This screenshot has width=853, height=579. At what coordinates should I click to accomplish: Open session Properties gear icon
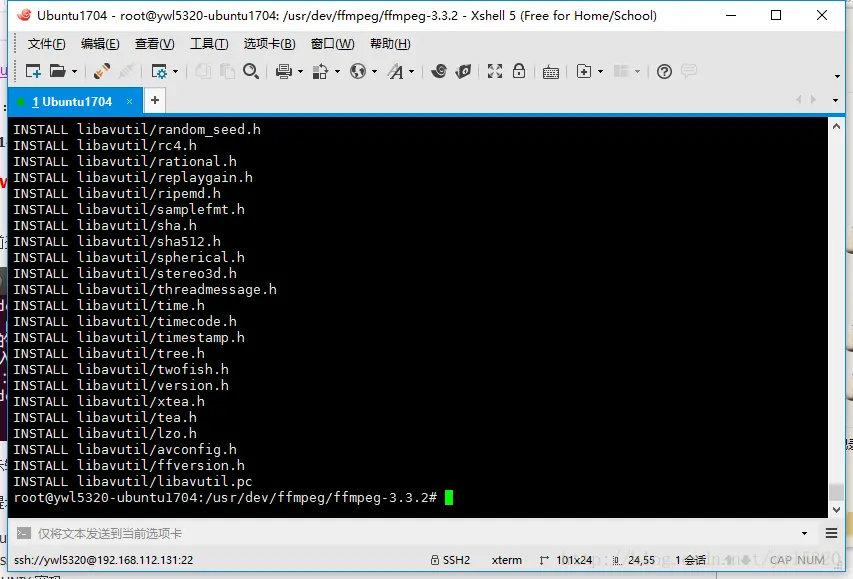[x=159, y=71]
